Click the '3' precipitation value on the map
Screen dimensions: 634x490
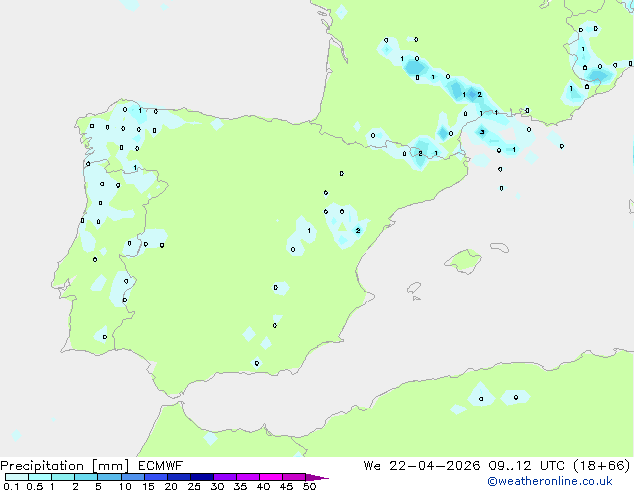click(x=482, y=132)
